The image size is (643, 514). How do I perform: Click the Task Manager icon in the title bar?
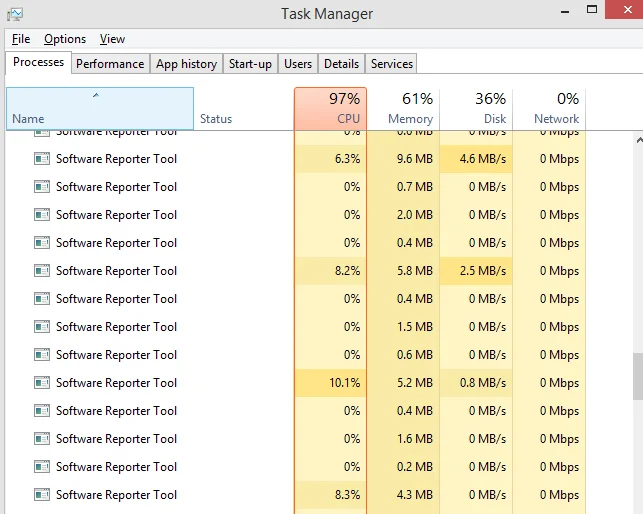tap(15, 14)
